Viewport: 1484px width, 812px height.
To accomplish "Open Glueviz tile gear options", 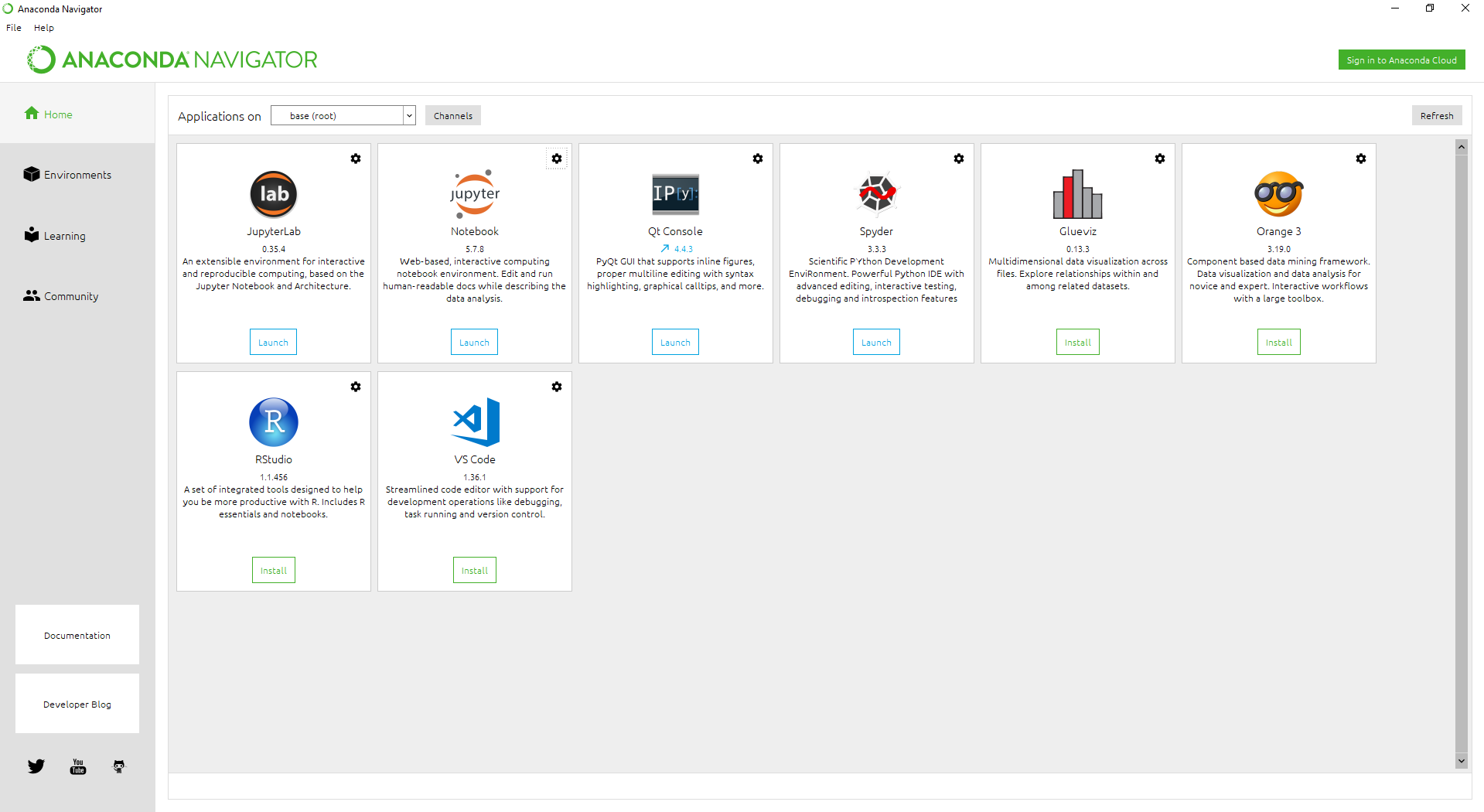I will point(1160,159).
